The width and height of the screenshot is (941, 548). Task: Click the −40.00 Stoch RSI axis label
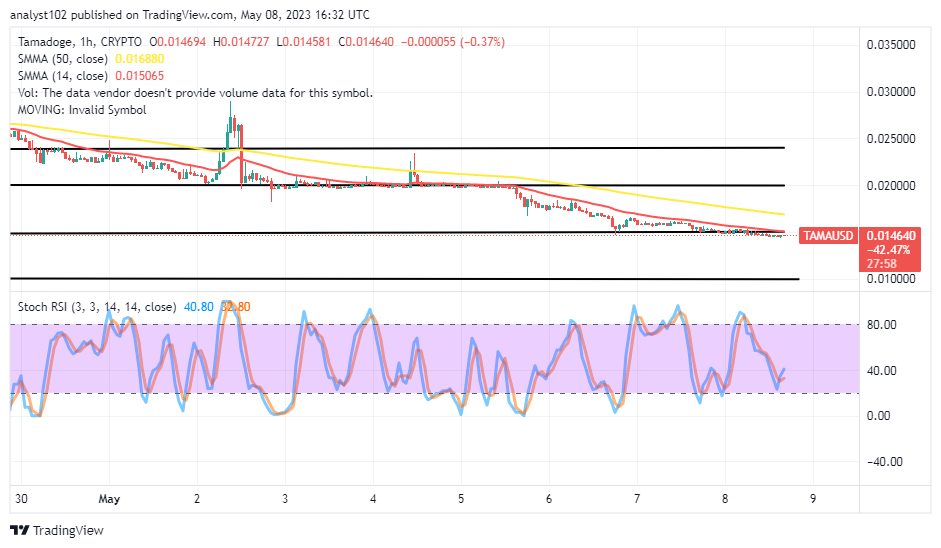(885, 462)
